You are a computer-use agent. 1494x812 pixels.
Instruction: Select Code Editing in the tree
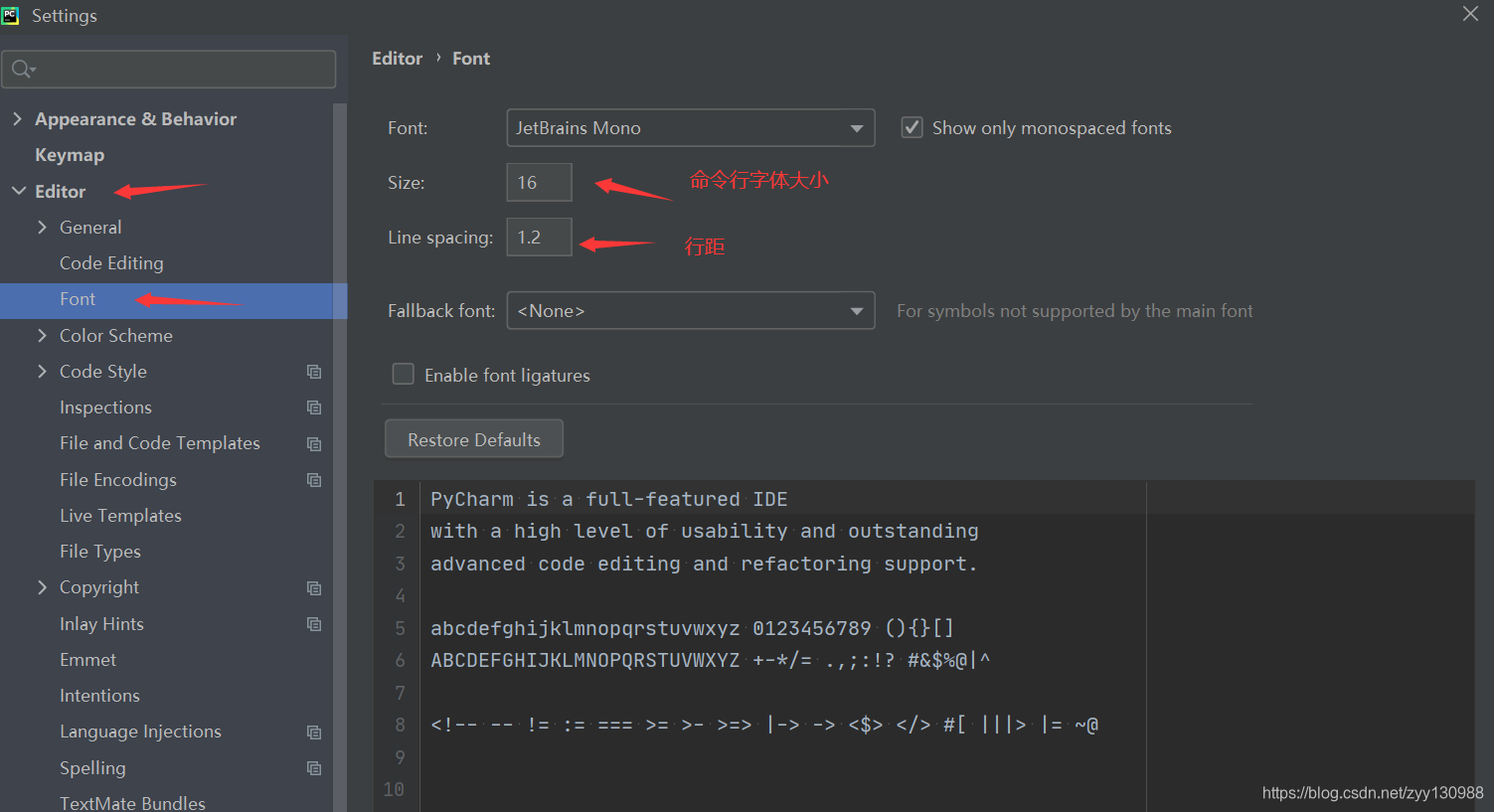(x=111, y=263)
